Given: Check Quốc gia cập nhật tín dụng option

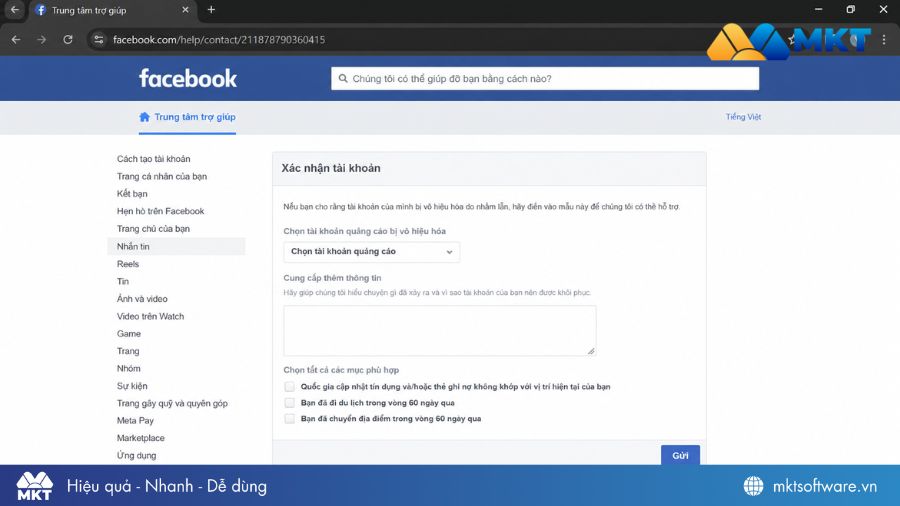Looking at the screenshot, I should 289,387.
